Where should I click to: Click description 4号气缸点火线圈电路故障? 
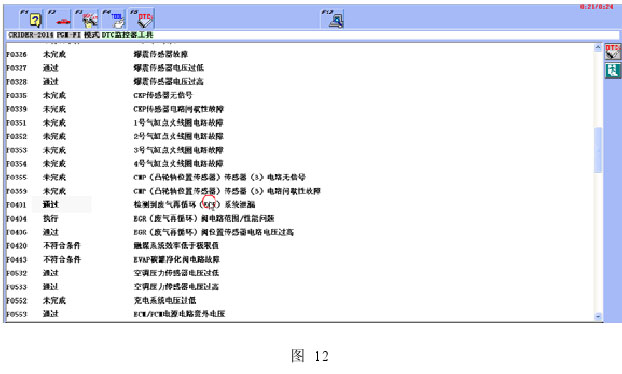[x=179, y=164]
